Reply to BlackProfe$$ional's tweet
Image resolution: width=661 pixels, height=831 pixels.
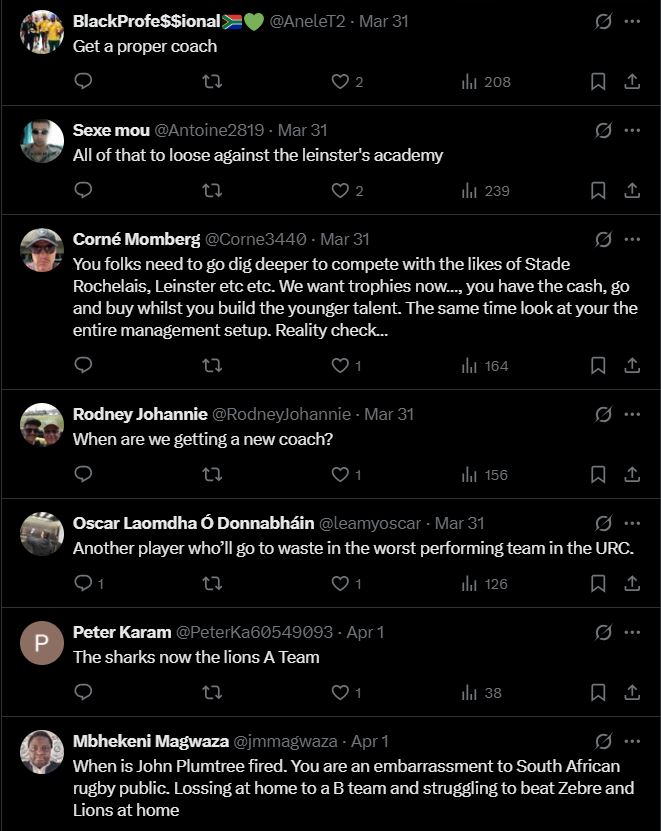coord(84,82)
